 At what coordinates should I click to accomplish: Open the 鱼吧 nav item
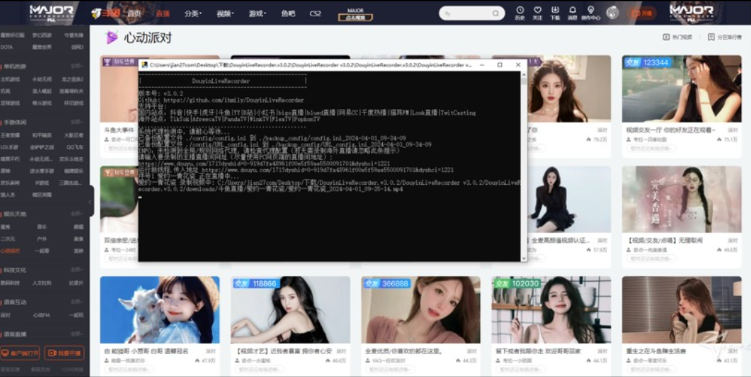click(288, 13)
